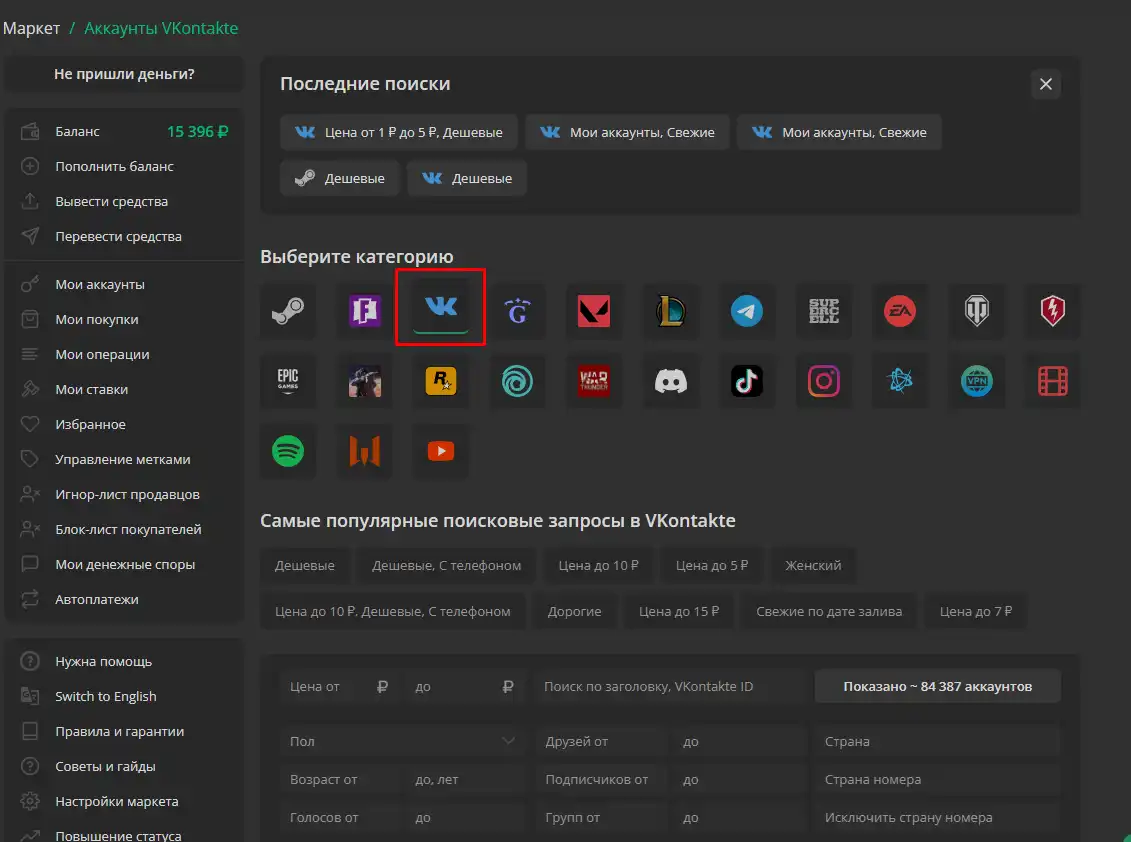This screenshot has width=1131, height=842.
Task: Apply popular query Дешевые, С телефоном
Action: click(446, 566)
